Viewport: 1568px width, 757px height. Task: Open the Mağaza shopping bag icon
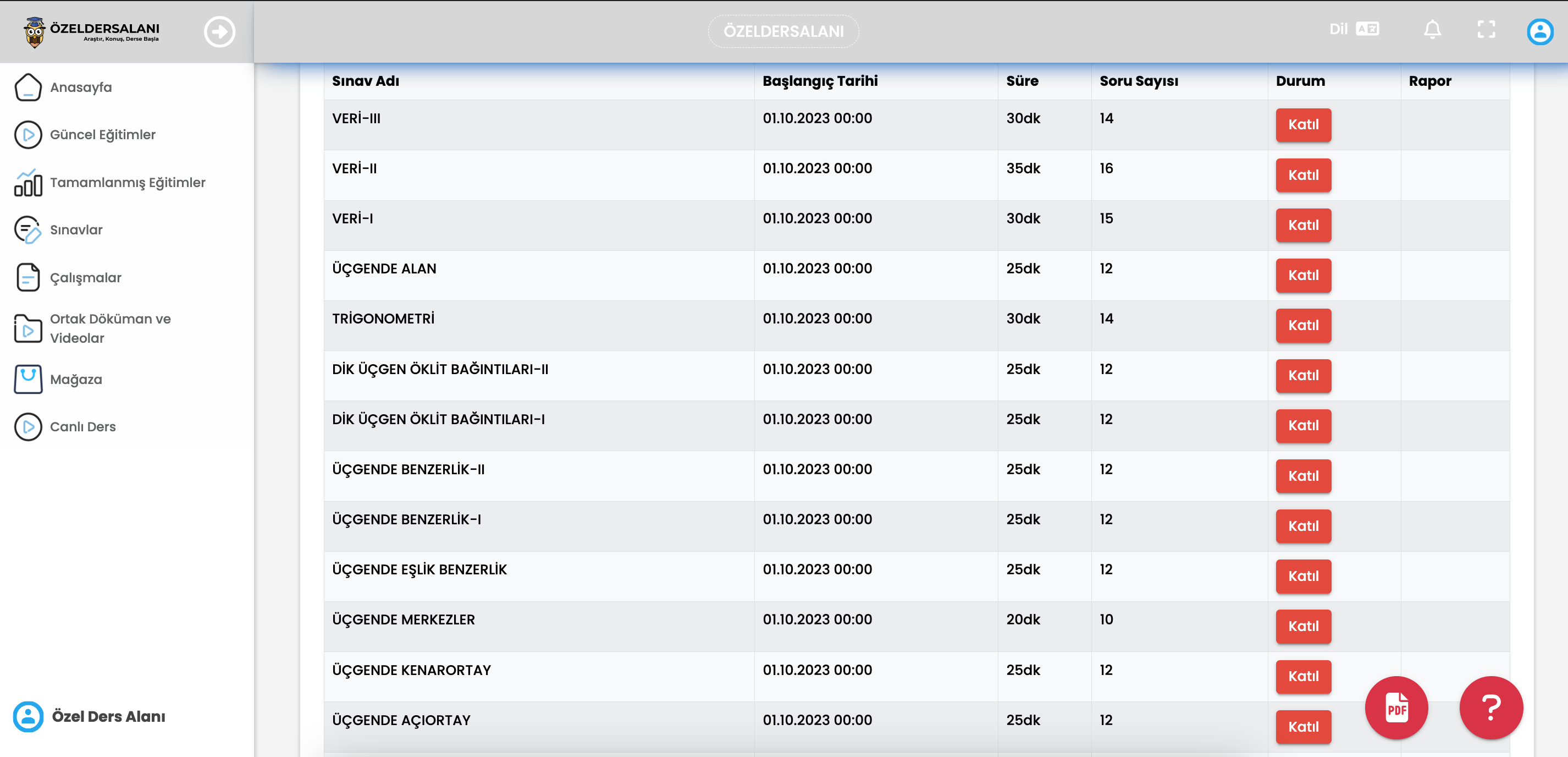pyautogui.click(x=28, y=379)
